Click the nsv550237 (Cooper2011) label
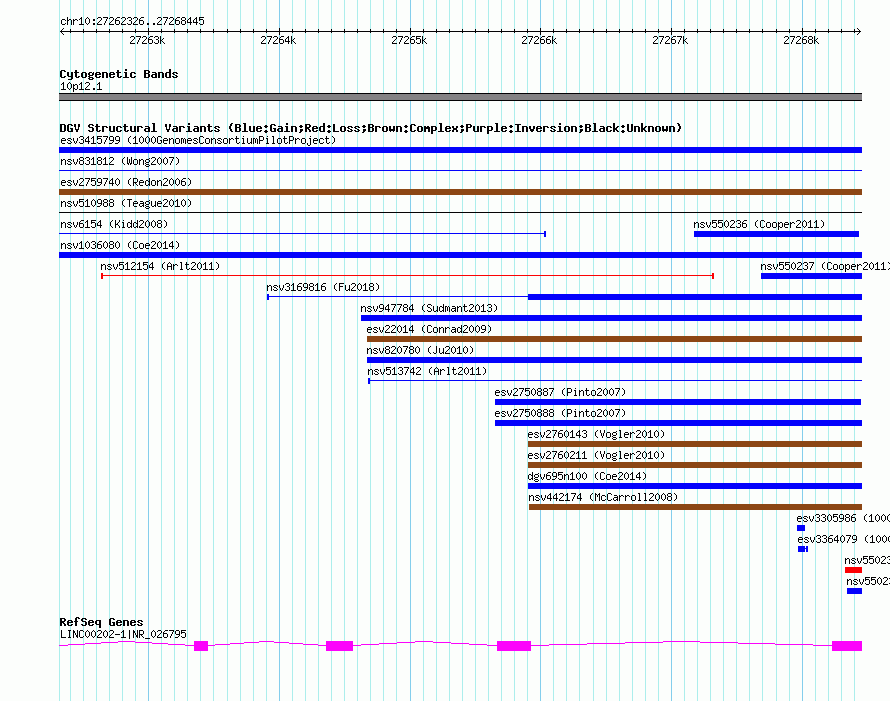 click(825, 266)
